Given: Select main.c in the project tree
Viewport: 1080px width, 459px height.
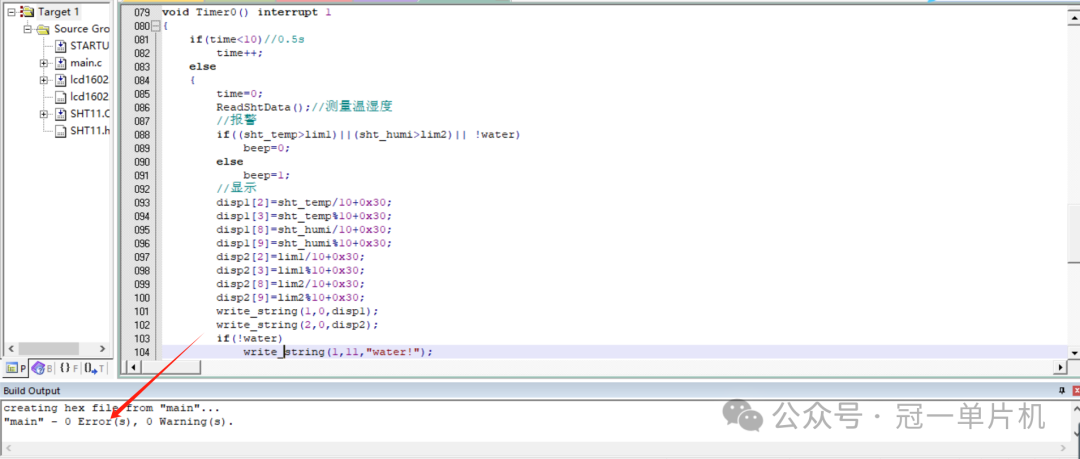Looking at the screenshot, I should [85, 63].
